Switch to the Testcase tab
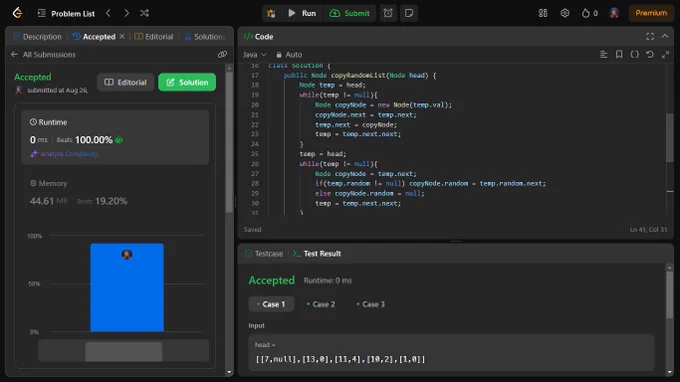680x382 pixels. [264, 254]
